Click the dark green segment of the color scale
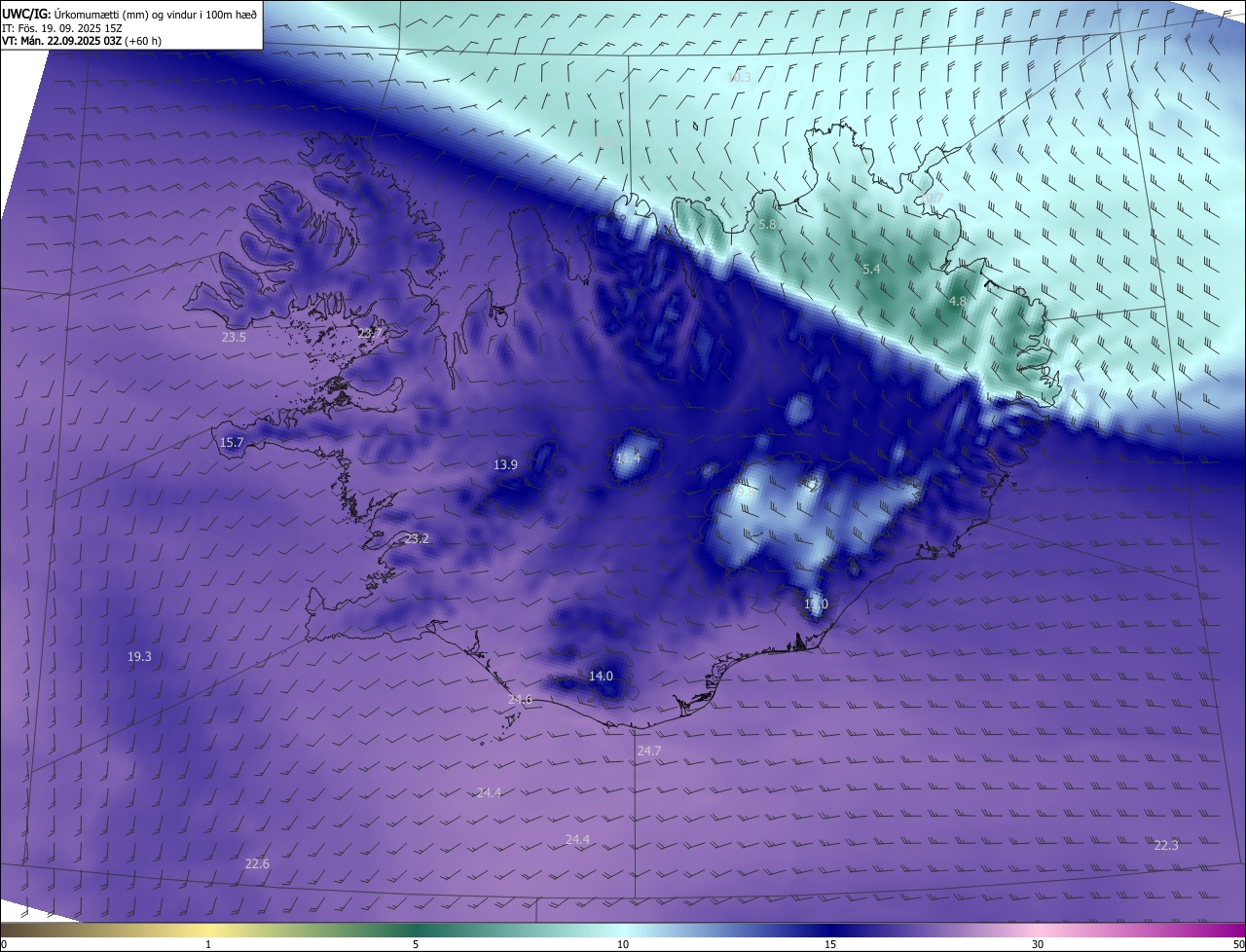Screen dimensions: 1246x952 pos(416,930)
